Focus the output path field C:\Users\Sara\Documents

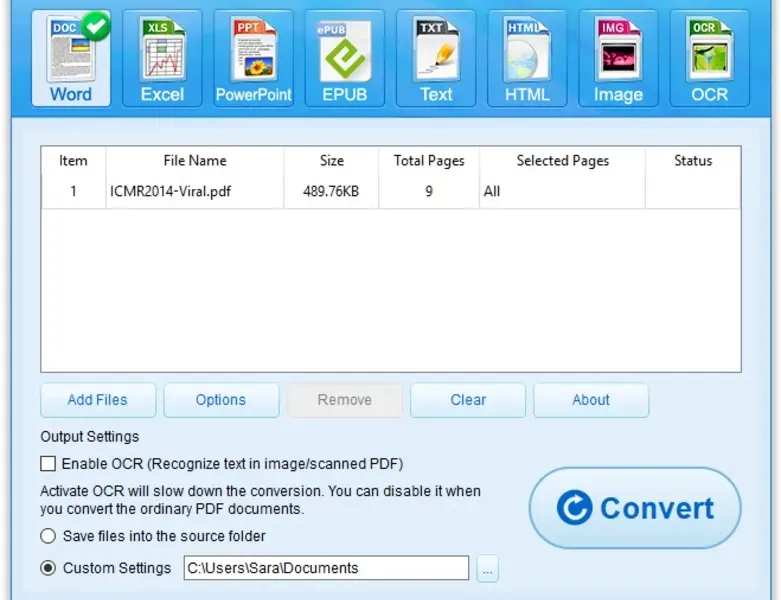(x=326, y=568)
